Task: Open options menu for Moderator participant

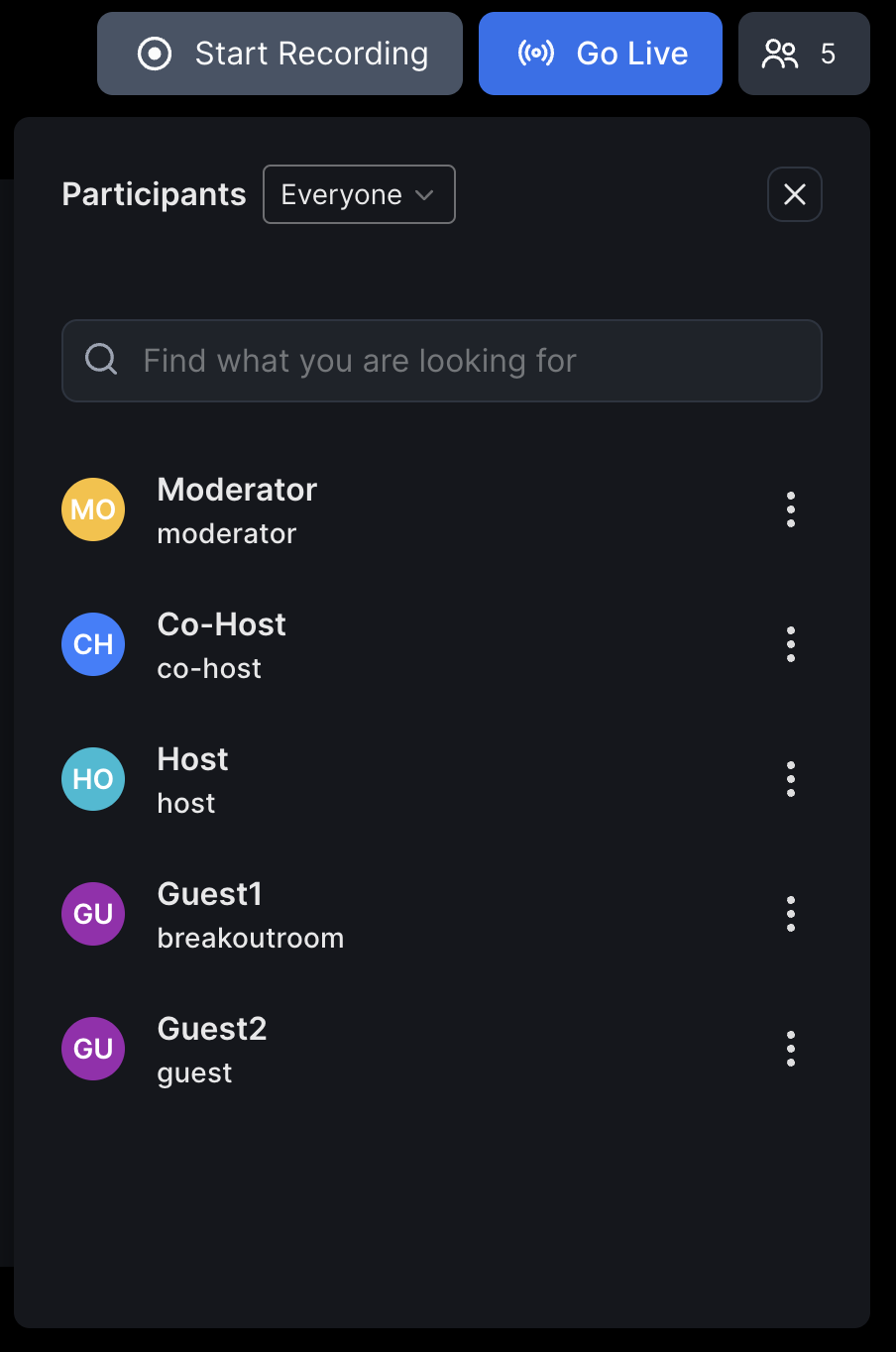Action: tap(790, 509)
